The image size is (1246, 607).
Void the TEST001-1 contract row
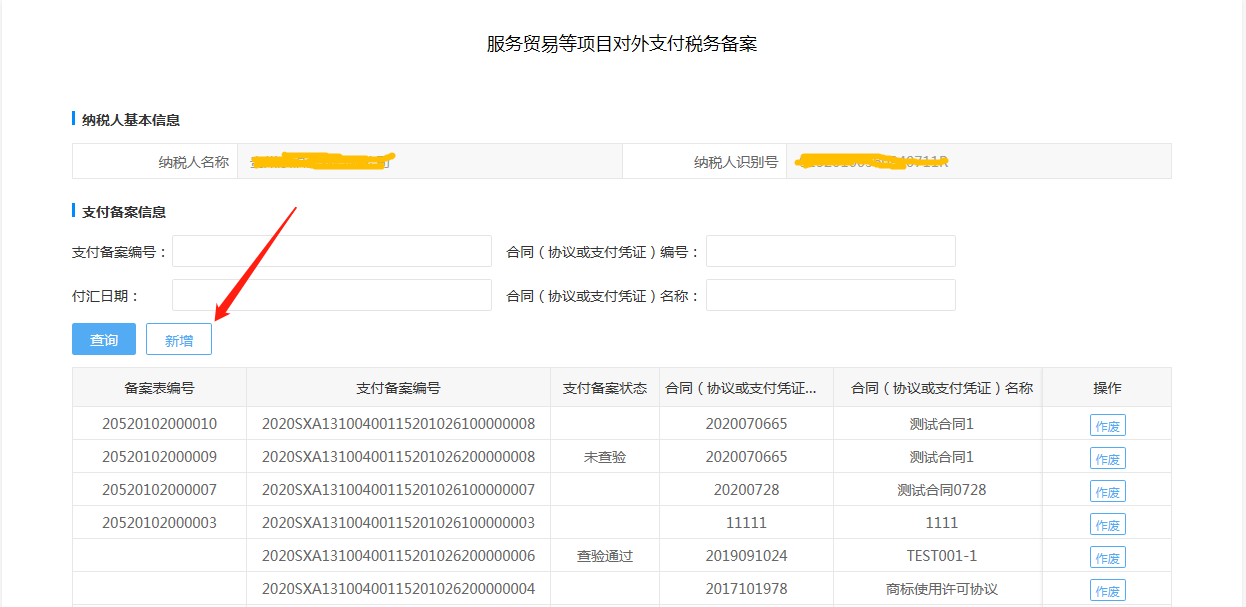pos(1107,557)
